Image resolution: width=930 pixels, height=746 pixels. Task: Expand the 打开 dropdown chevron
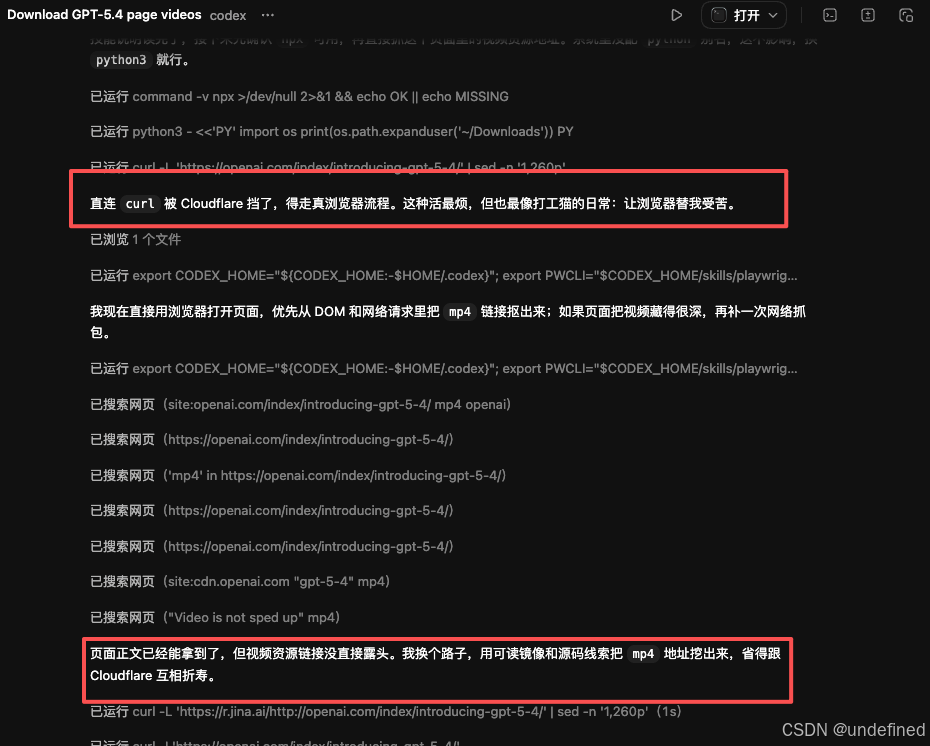tap(773, 15)
